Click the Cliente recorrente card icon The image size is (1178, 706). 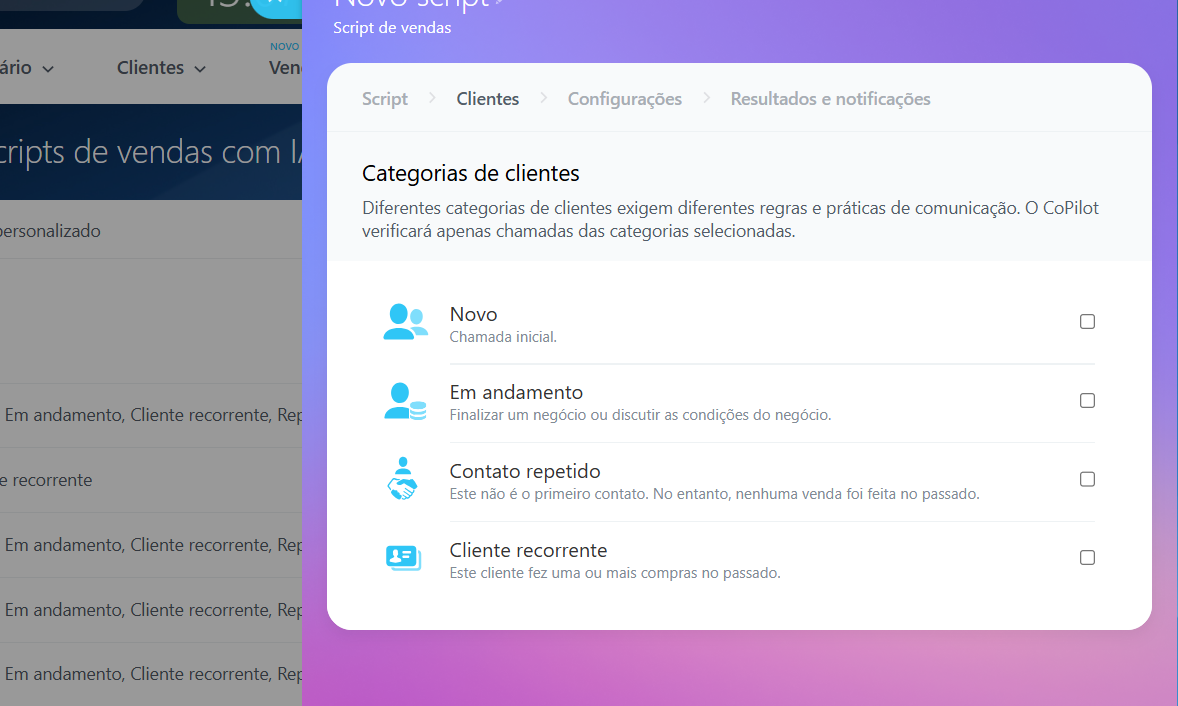403,558
